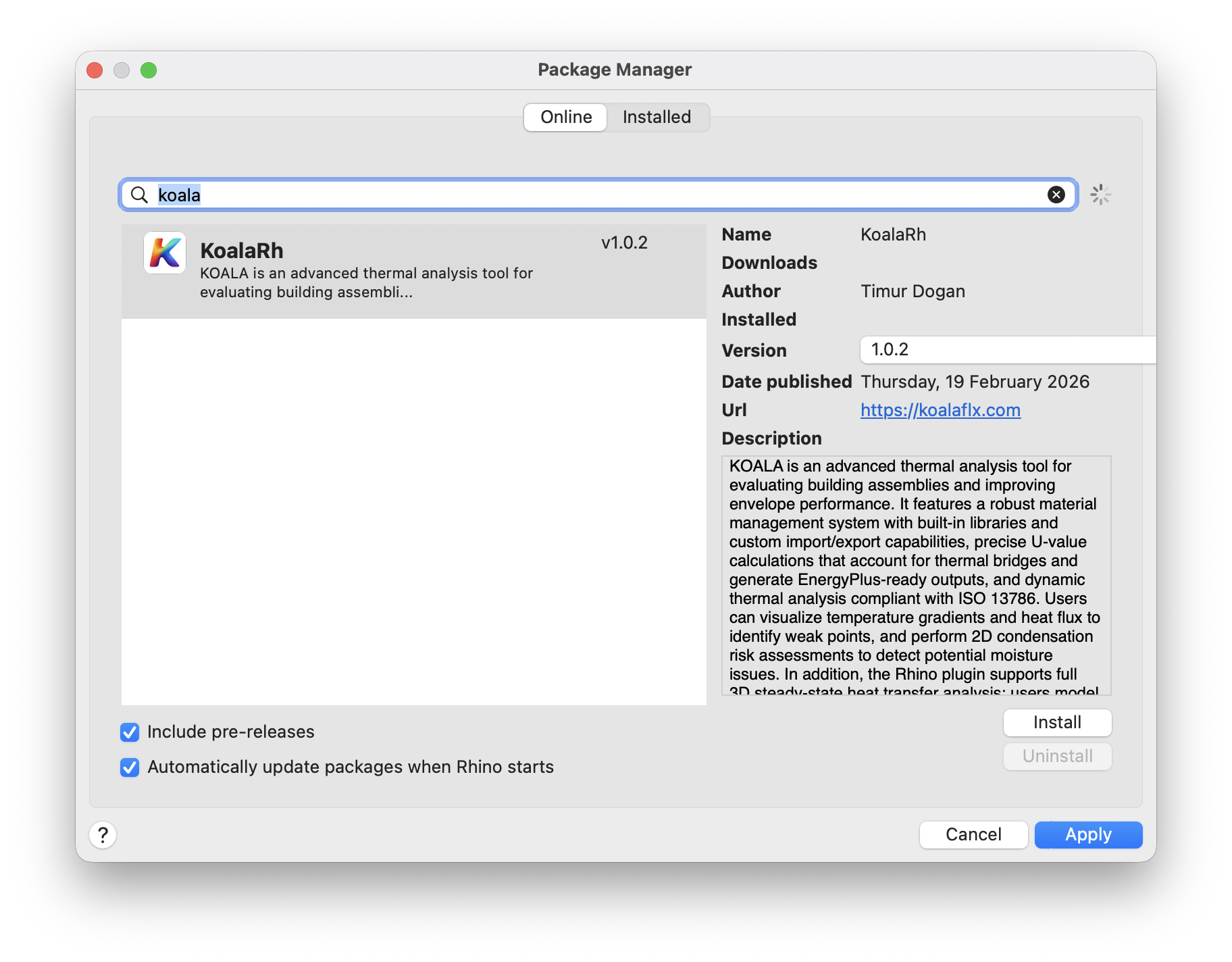Click the loading spinner beside the search bar
The width and height of the screenshot is (1232, 962).
click(x=1101, y=194)
